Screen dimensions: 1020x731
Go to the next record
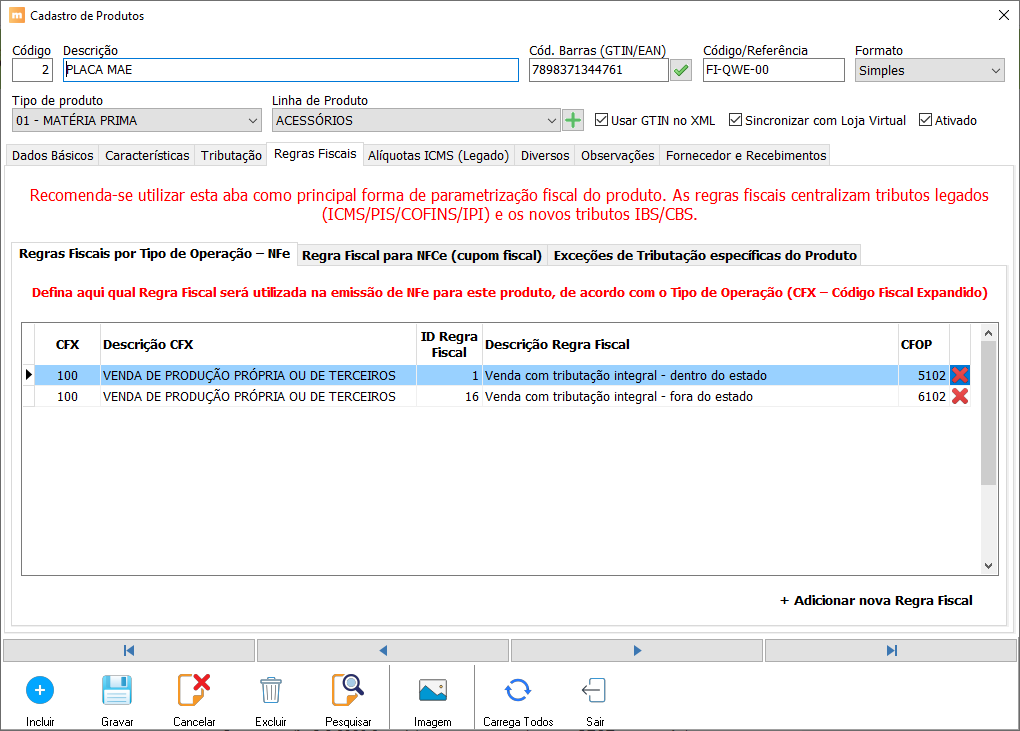tap(637, 650)
